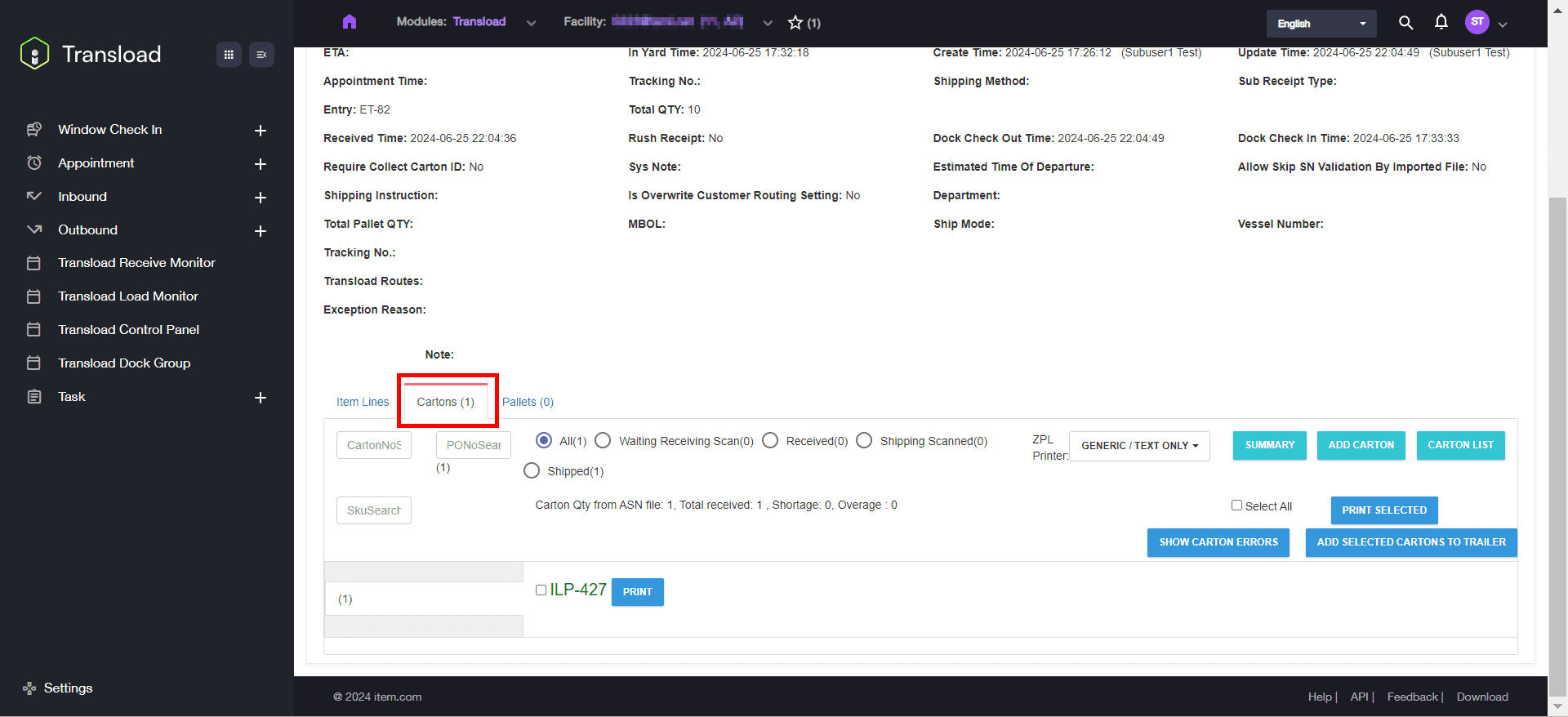This screenshot has width=1568, height=717.
Task: Click the Download footer link
Action: [1482, 697]
